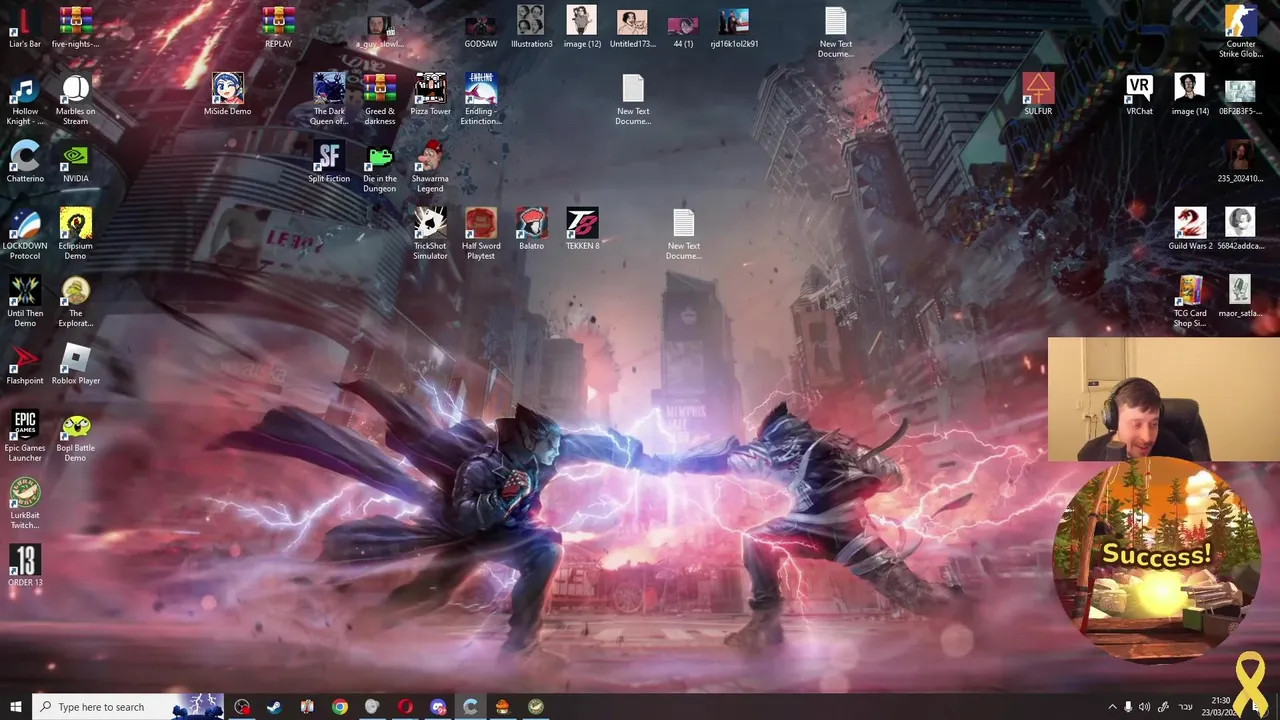Expand the hidden system tray icons

[x=1112, y=707]
